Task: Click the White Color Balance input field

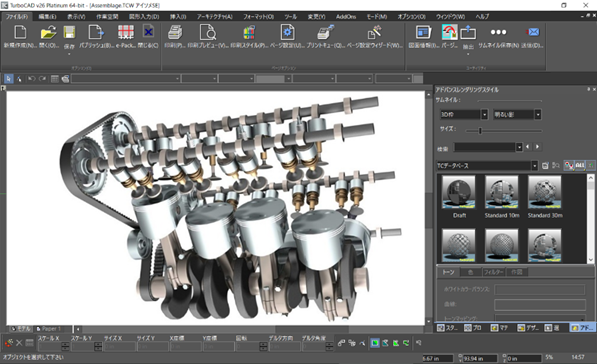Action: pyautogui.click(x=540, y=289)
